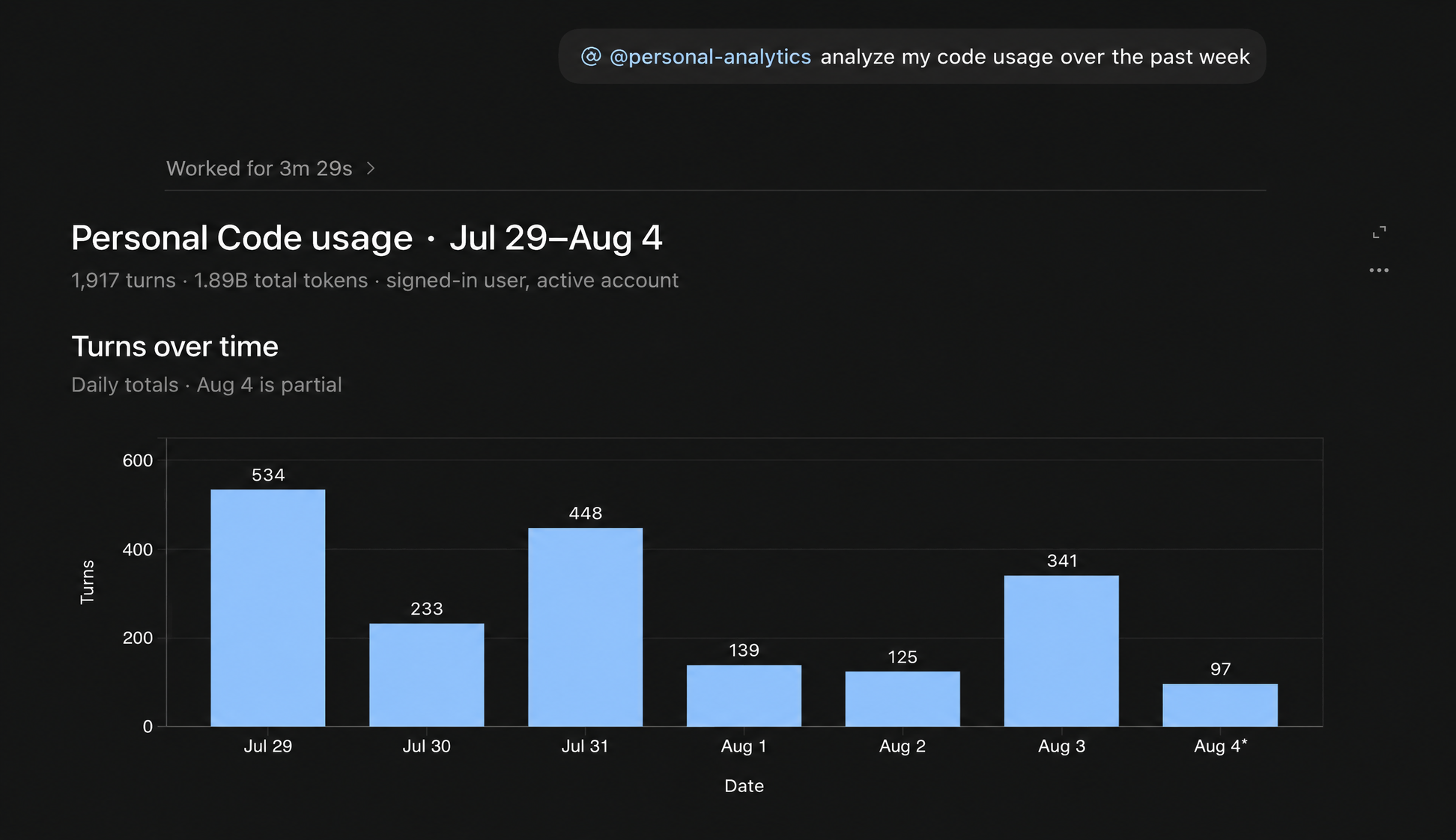Click the 534 value label
The height and width of the screenshot is (840, 1456).
pos(268,475)
